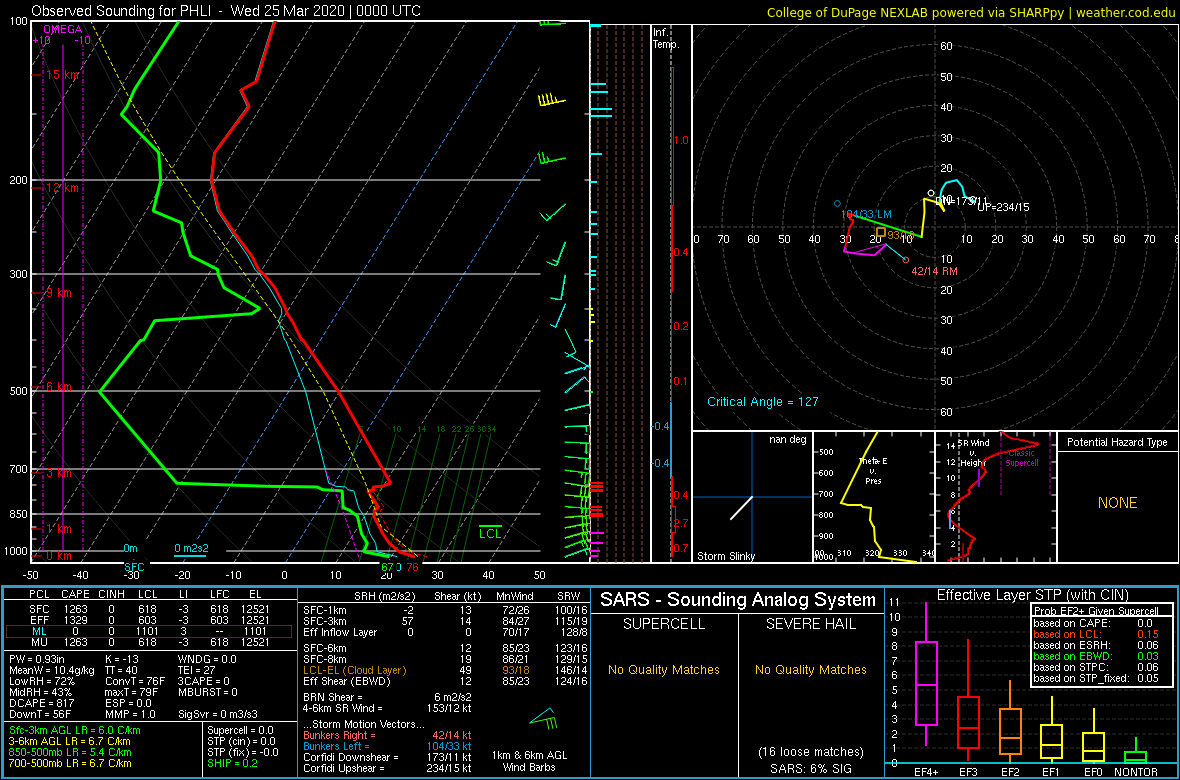Click 'Effective Layer STP (with CIN)' title
Viewport: 1180px width, 780px height.
pos(1031,596)
